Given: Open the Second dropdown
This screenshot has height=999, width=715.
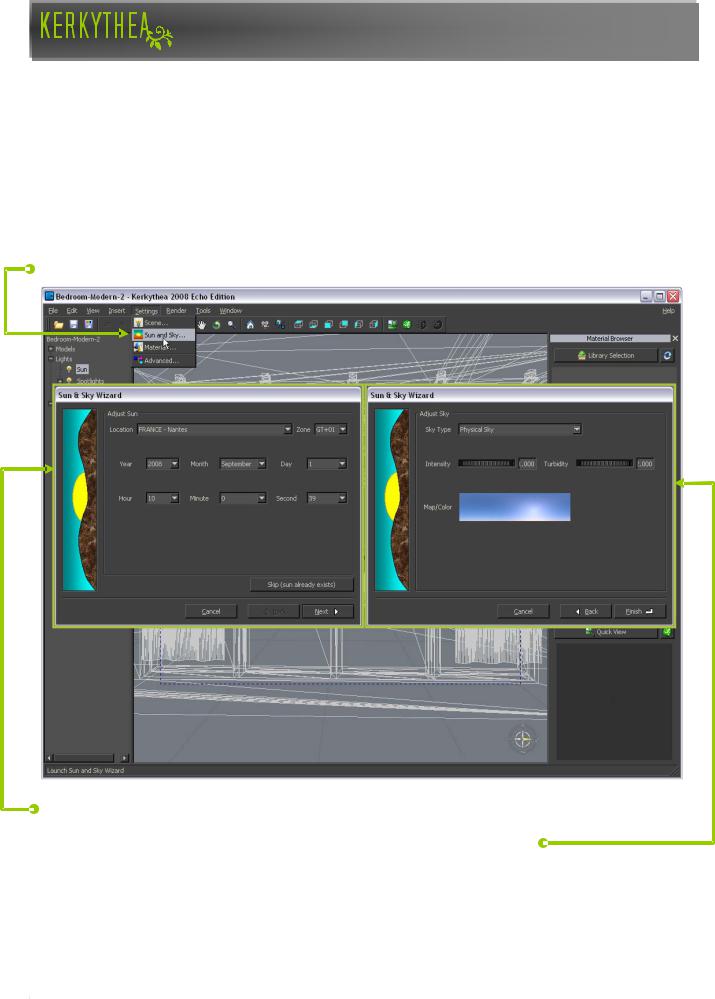Looking at the screenshot, I should coord(327,498).
